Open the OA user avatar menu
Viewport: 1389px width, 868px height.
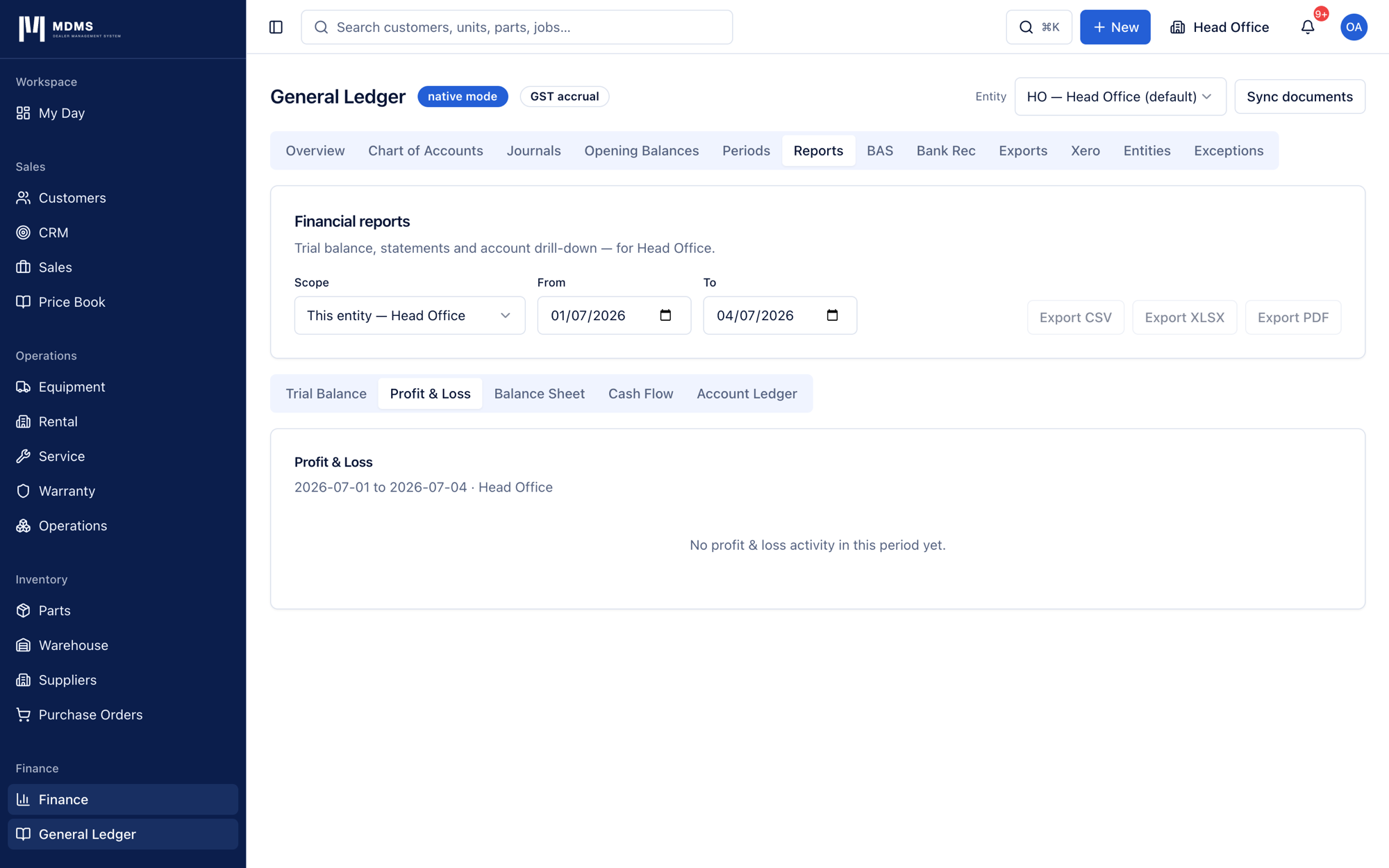[1354, 27]
